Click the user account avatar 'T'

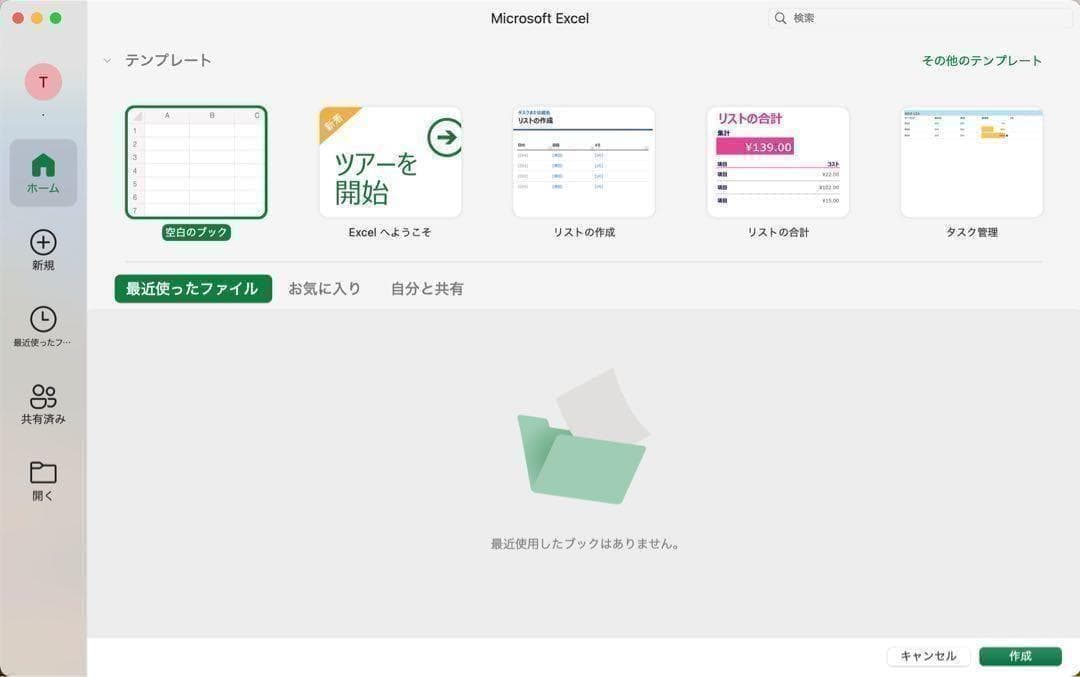43,82
